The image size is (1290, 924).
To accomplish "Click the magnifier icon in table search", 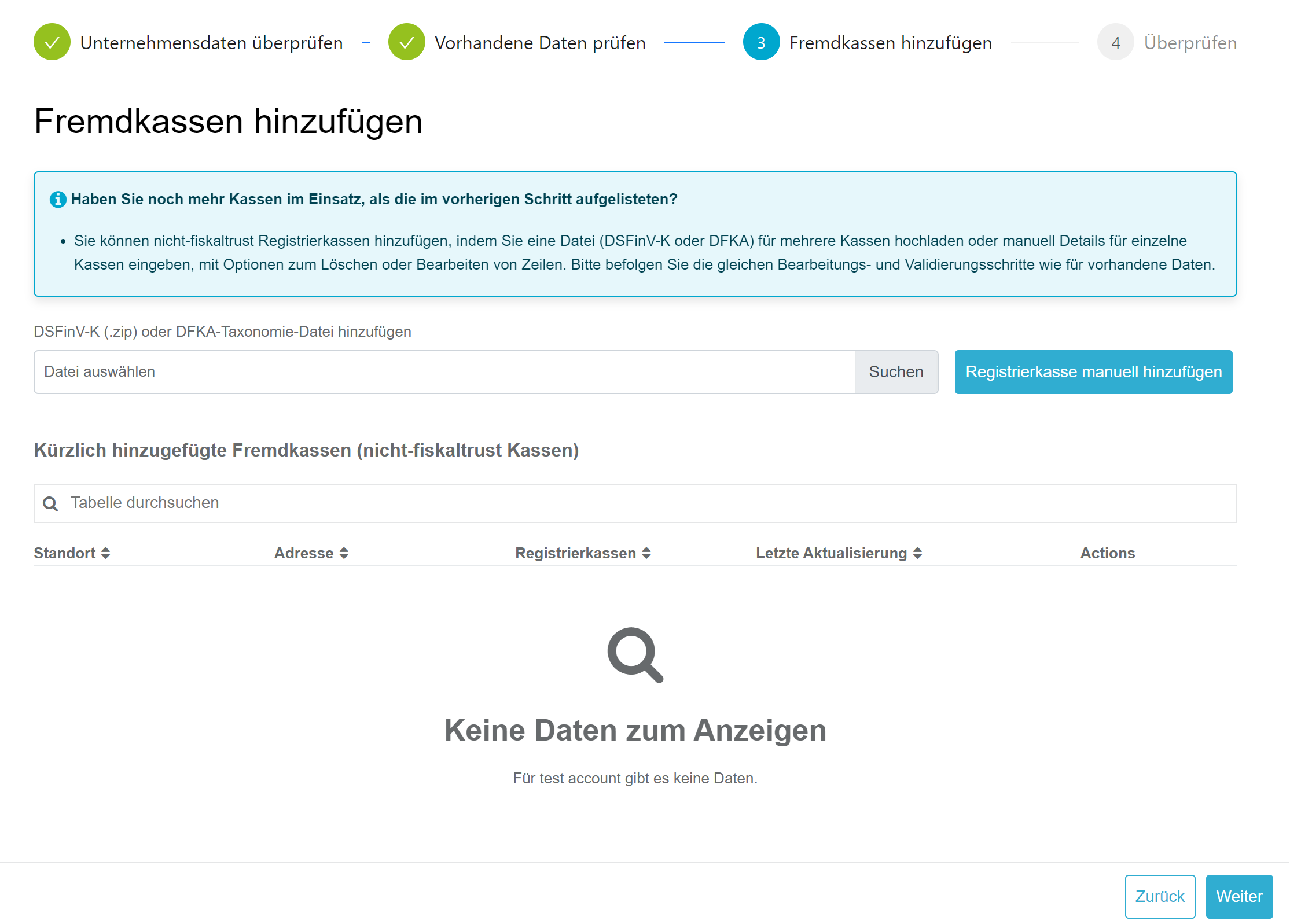I will coord(50,503).
